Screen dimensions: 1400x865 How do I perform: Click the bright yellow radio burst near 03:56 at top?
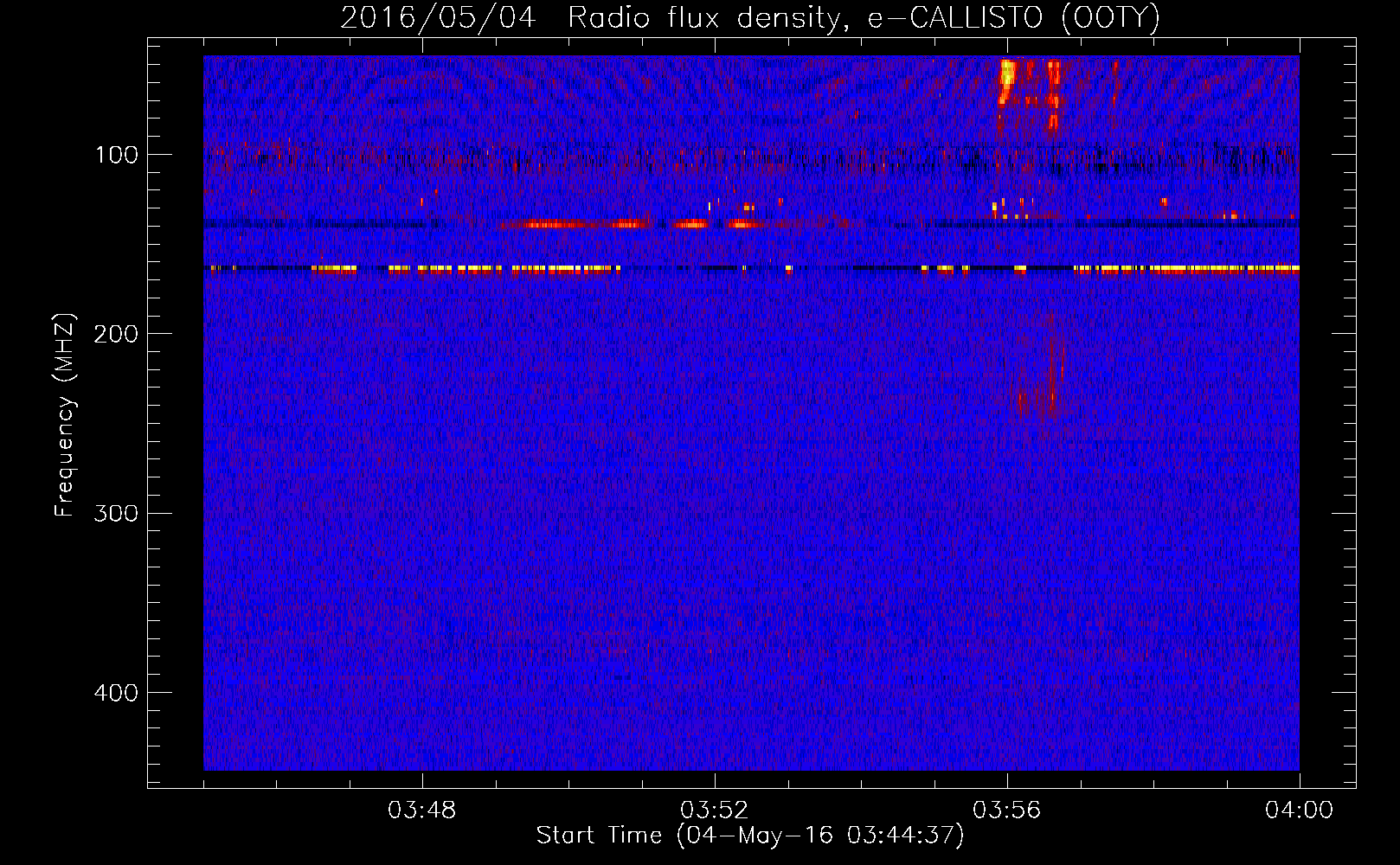tap(1006, 80)
